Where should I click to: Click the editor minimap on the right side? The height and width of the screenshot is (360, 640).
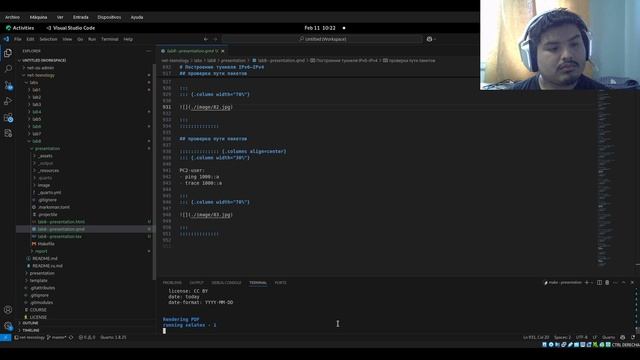pos(607,178)
